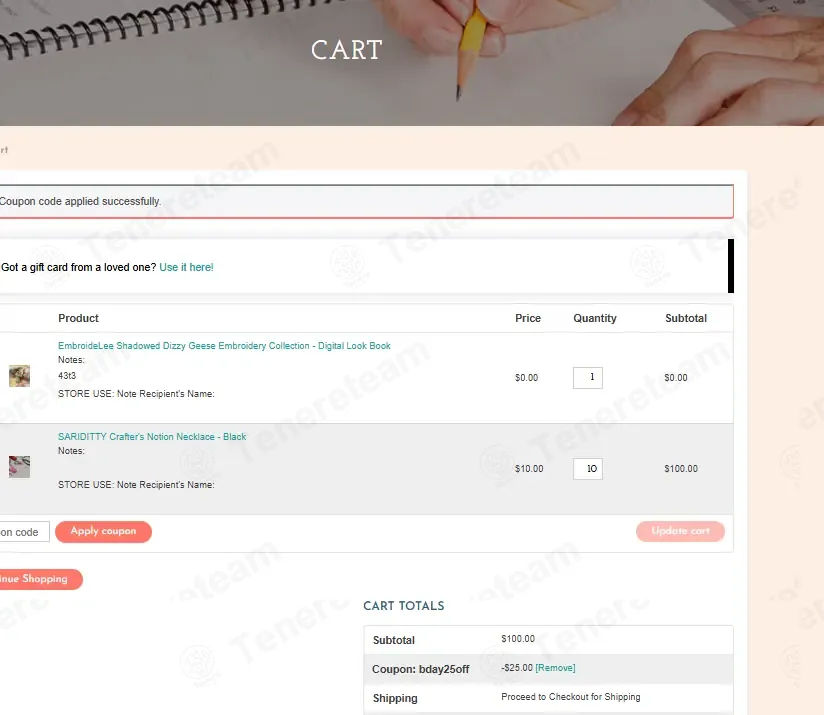Hit the Update cart button
Image resolution: width=824 pixels, height=715 pixels.
click(680, 531)
